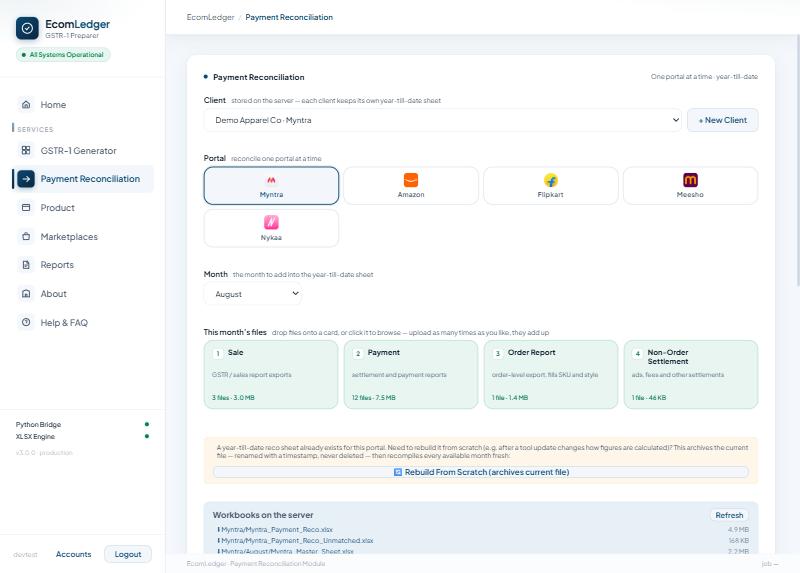Image resolution: width=800 pixels, height=573 pixels.
Task: Click the EcomLedger breadcrumb link
Action: tap(210, 17)
